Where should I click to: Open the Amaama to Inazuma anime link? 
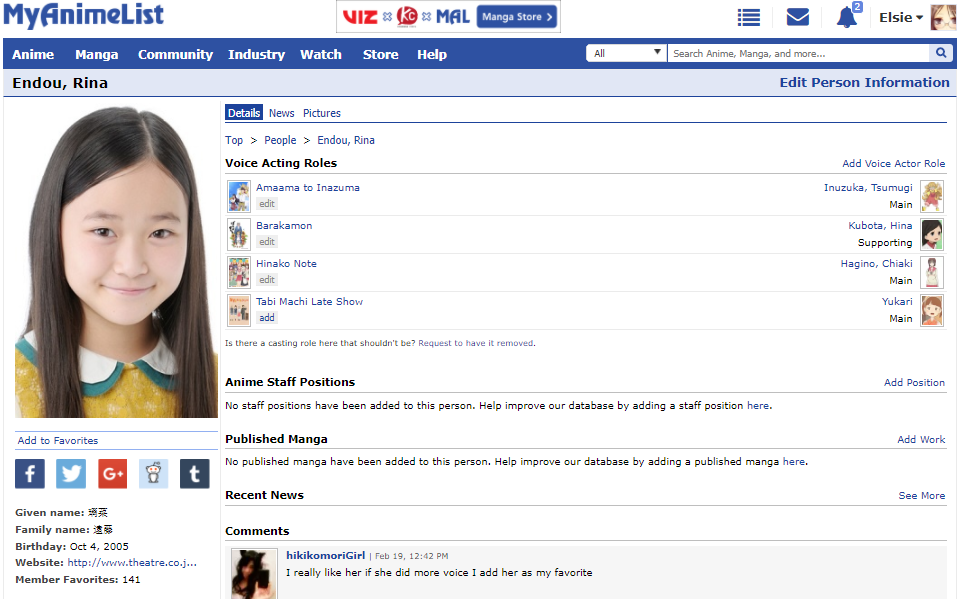click(x=307, y=187)
